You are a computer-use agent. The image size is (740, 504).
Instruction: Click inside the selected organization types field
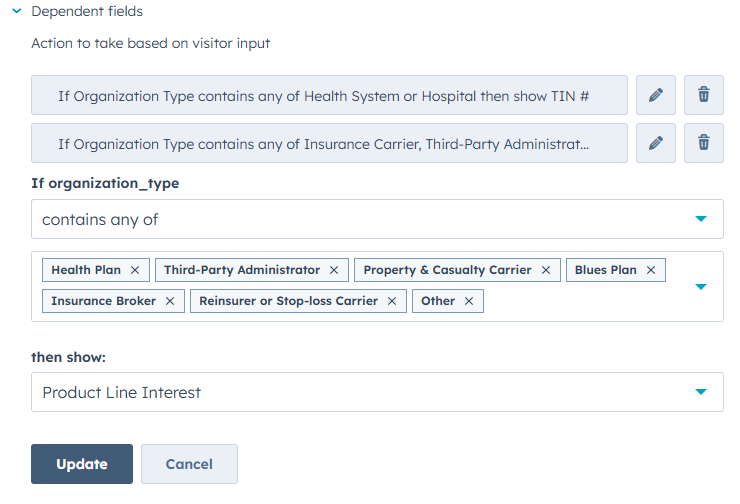(580, 302)
